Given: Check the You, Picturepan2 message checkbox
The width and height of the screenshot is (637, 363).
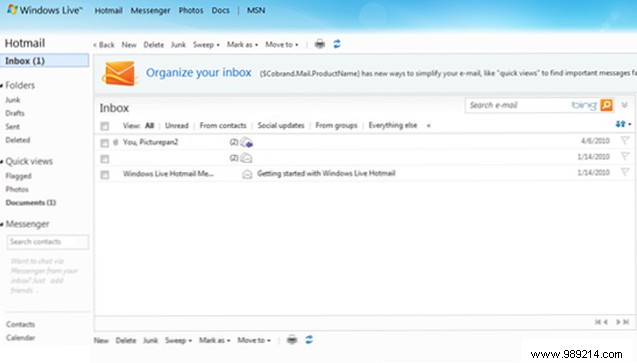Looking at the screenshot, I should (x=105, y=143).
